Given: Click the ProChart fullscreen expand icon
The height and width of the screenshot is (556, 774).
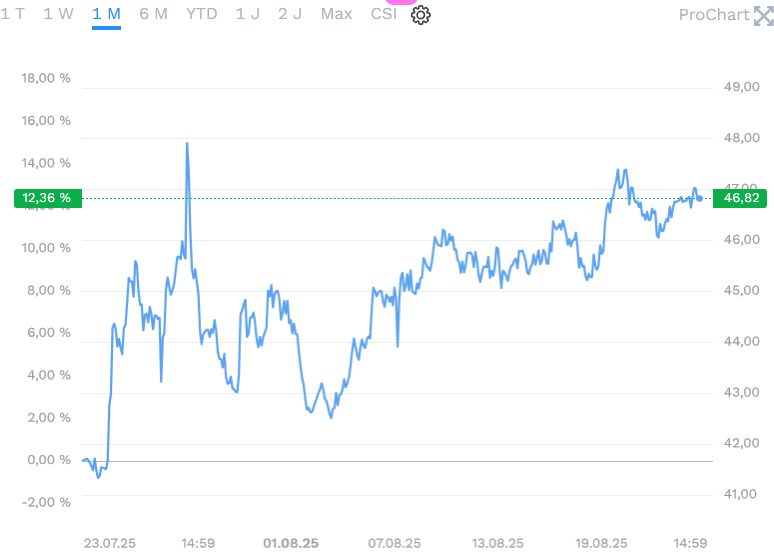Looking at the screenshot, I should [763, 15].
